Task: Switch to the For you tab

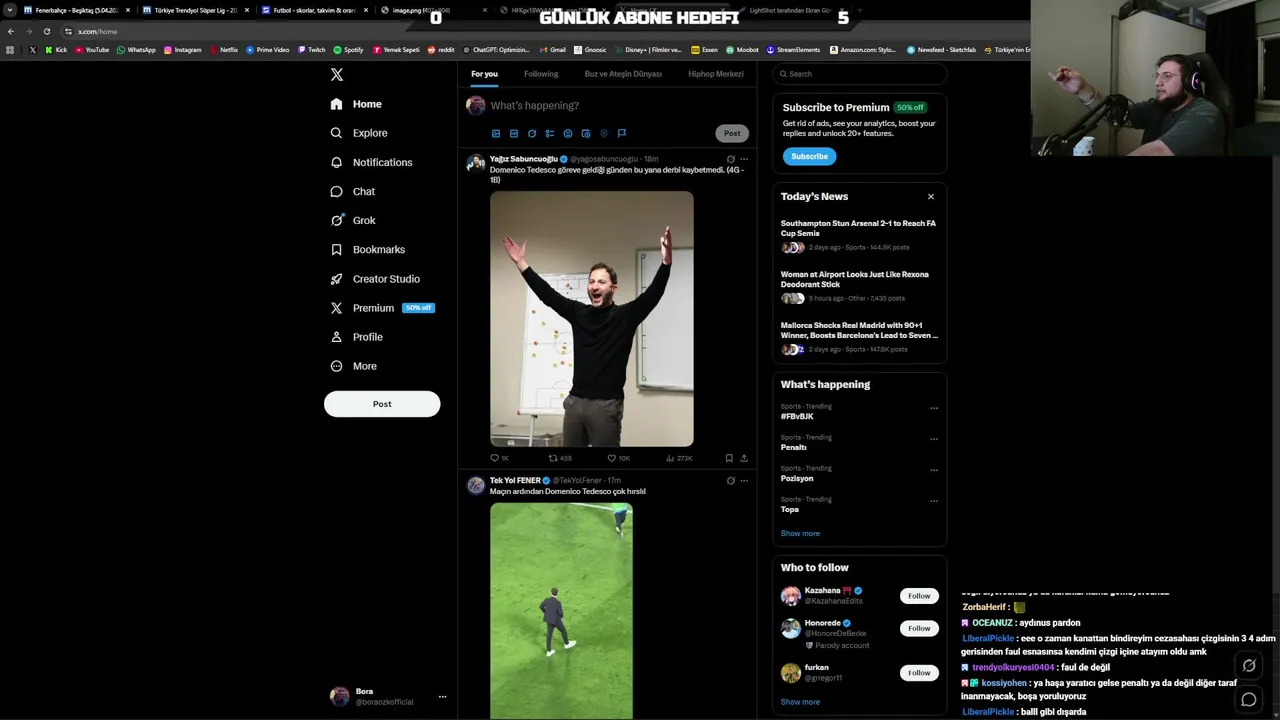Action: 484,74
